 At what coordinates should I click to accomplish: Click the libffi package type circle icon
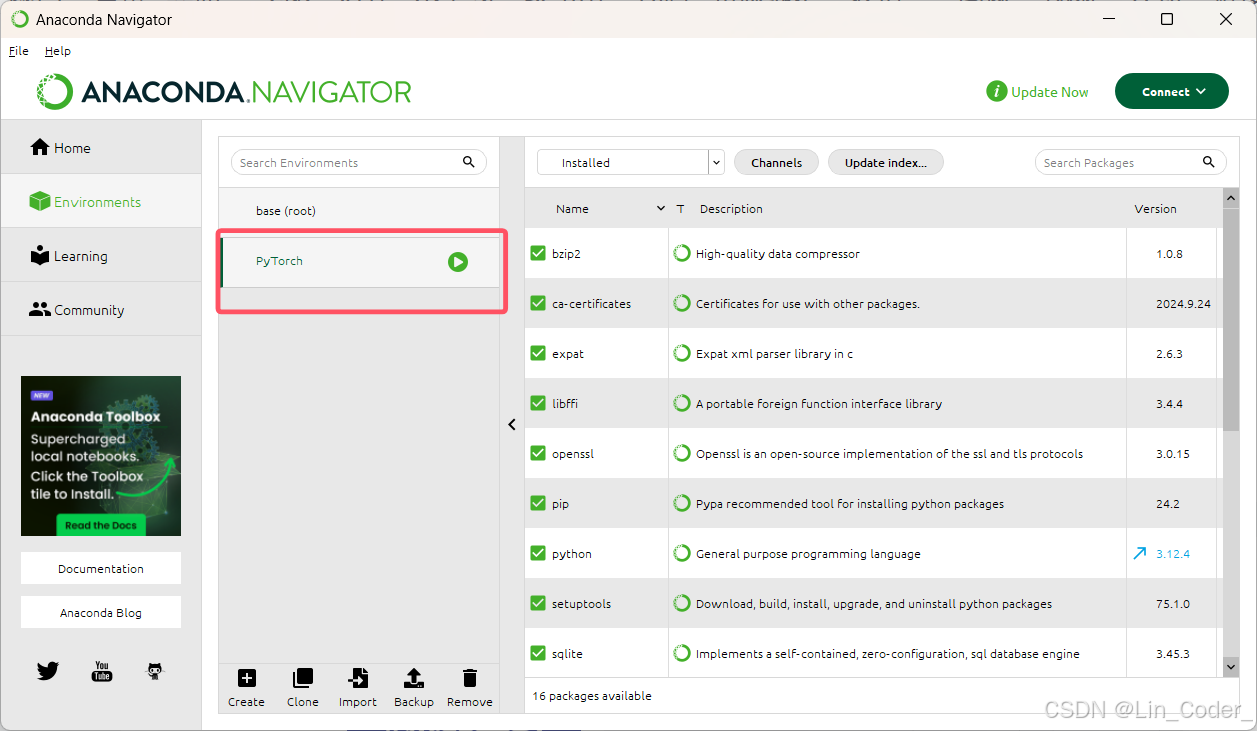tap(682, 403)
